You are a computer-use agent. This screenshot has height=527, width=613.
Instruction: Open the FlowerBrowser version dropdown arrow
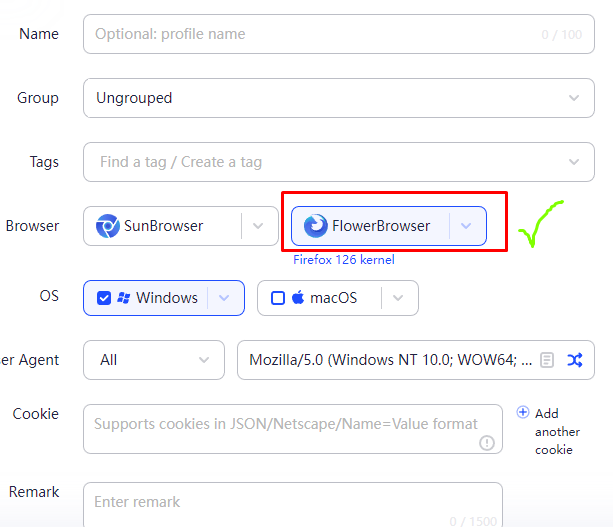(466, 226)
